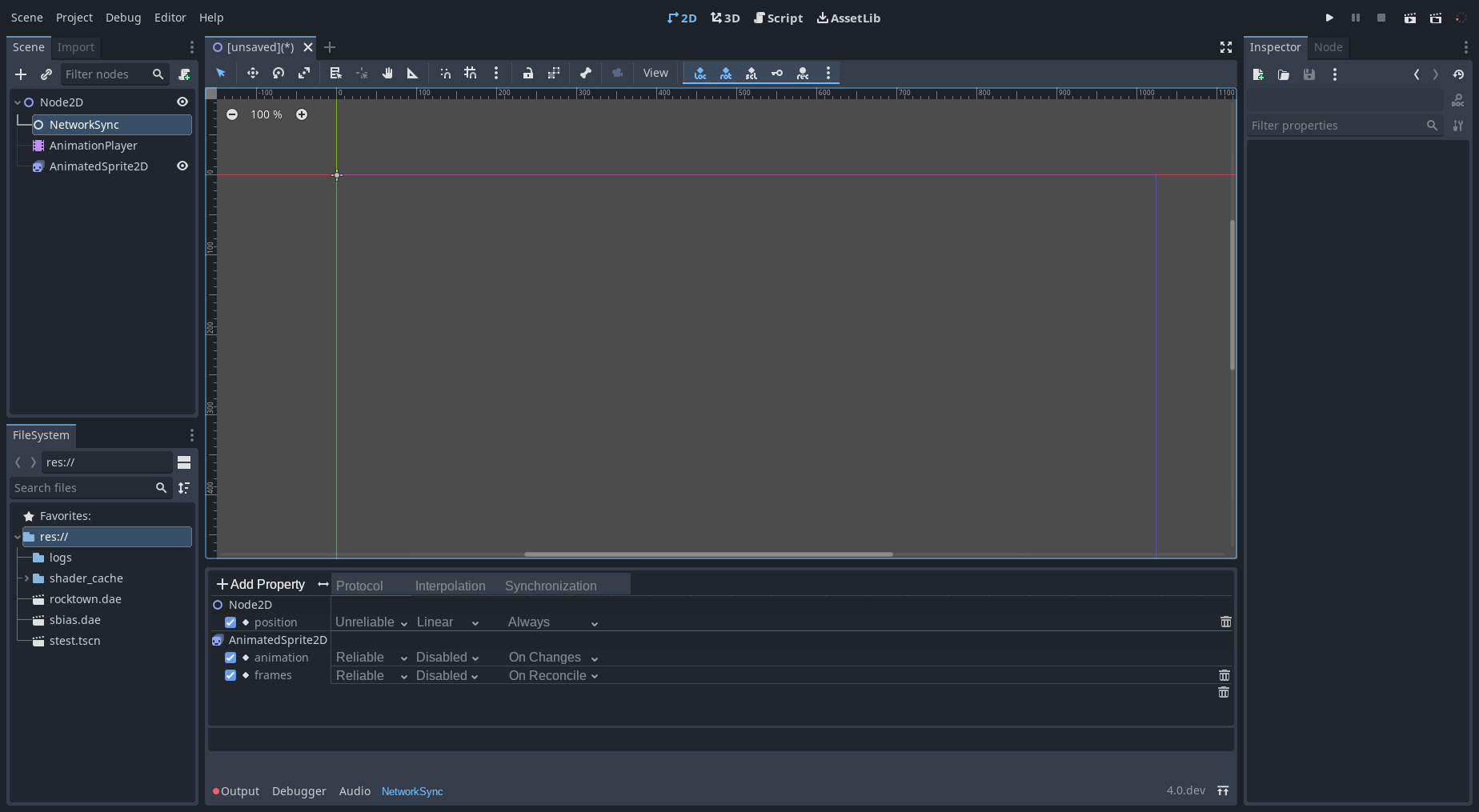Select the Rotate tool
This screenshot has width=1479, height=812.
pyautogui.click(x=279, y=73)
